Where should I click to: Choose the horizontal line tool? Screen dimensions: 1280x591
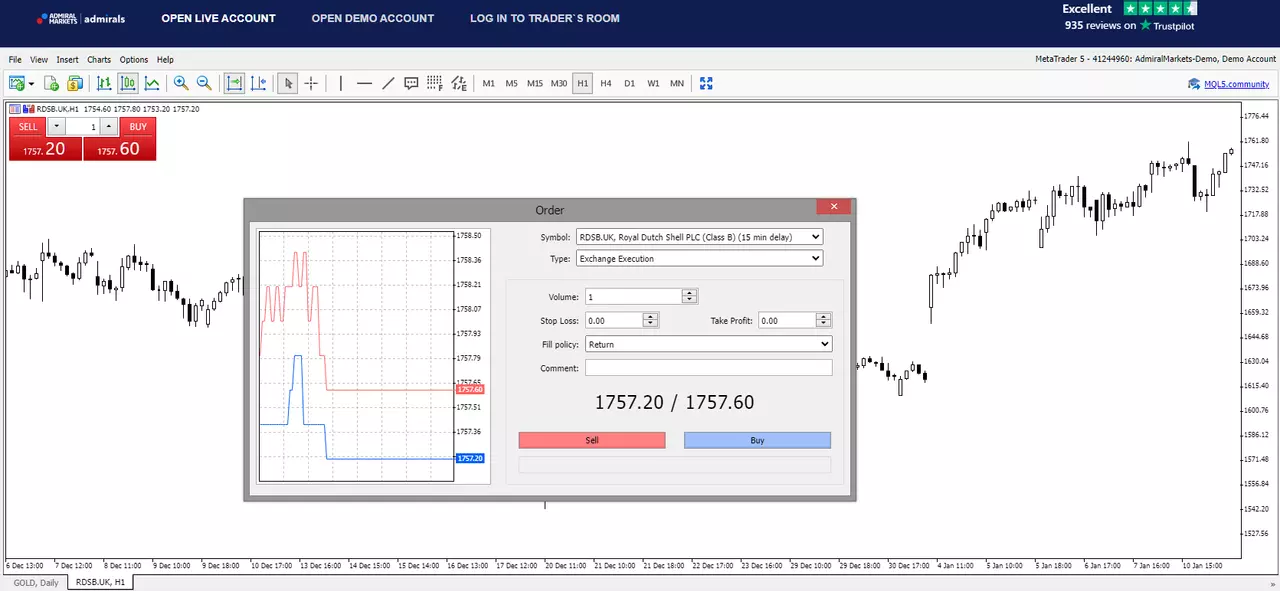tap(364, 84)
